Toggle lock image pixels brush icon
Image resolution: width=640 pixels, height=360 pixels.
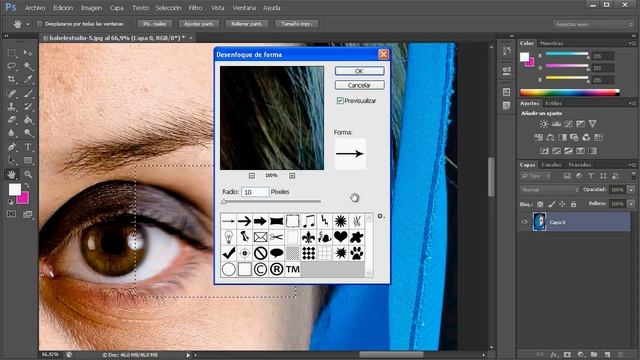pos(551,204)
